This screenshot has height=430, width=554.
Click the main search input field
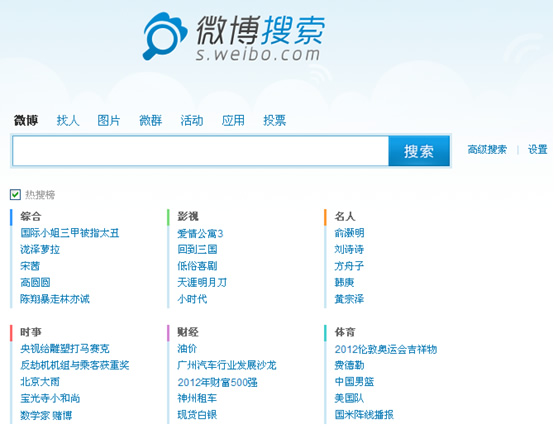(200, 151)
